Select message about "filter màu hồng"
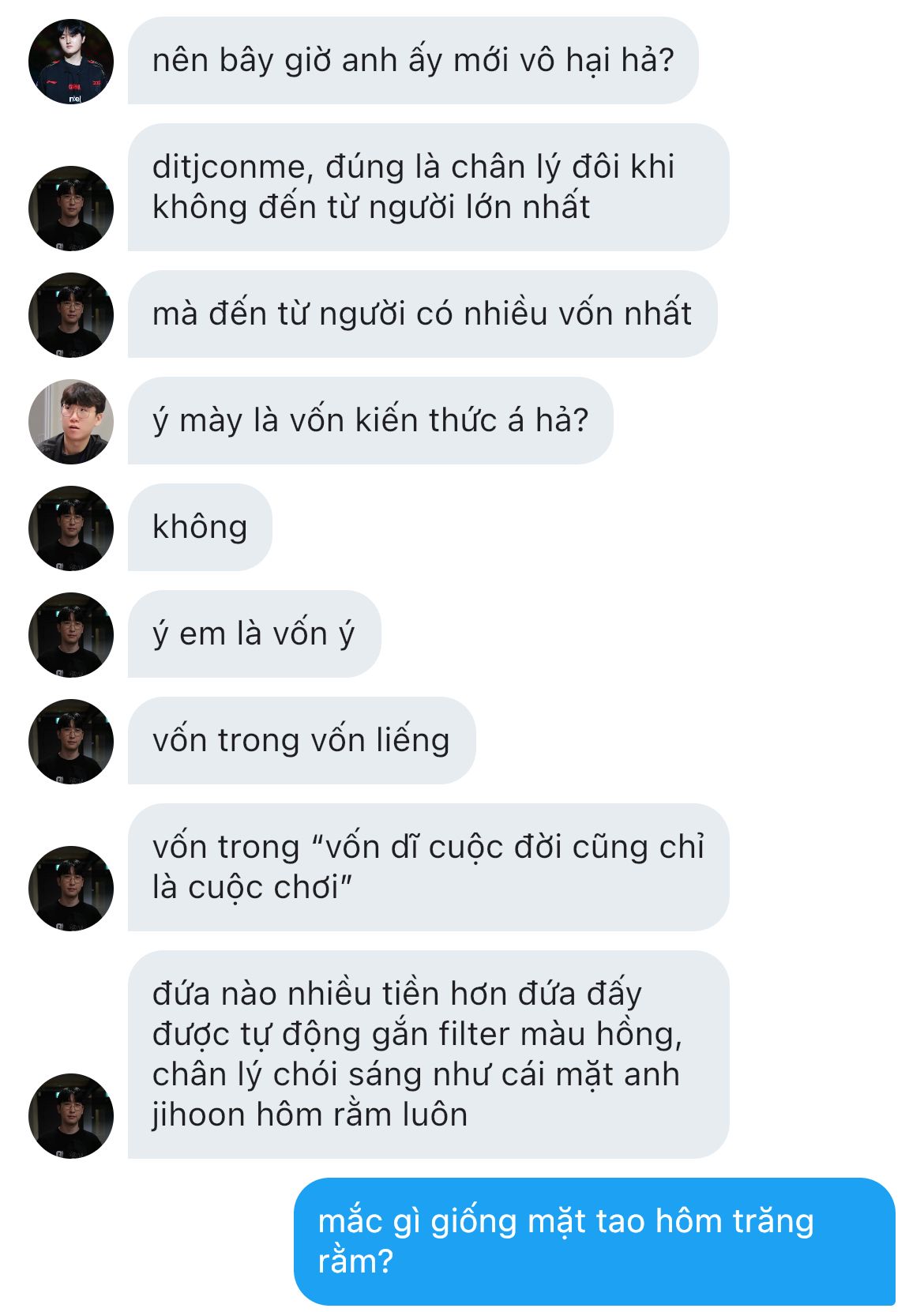The image size is (924, 1312). coord(428,1054)
